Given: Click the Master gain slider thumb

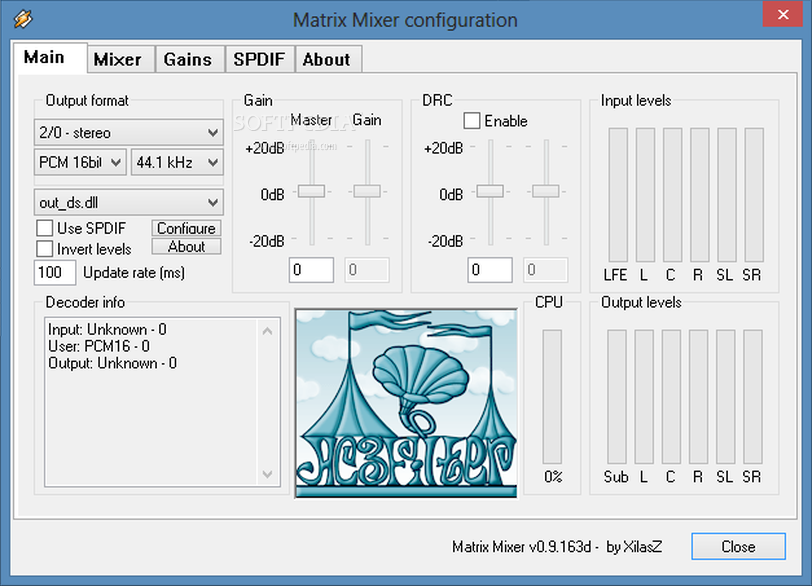Looking at the screenshot, I should click(x=311, y=191).
